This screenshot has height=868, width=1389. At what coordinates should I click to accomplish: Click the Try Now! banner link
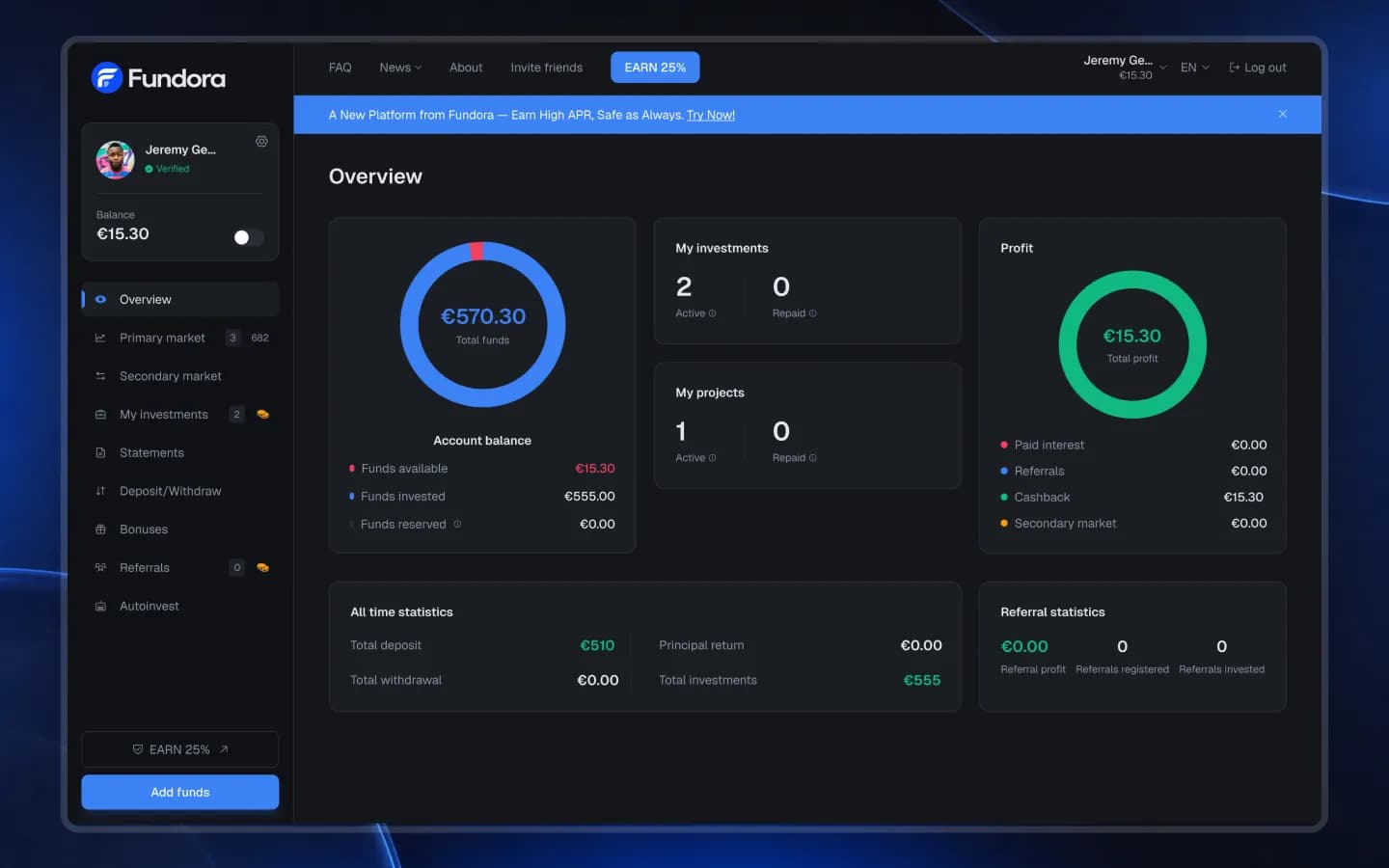[711, 115]
